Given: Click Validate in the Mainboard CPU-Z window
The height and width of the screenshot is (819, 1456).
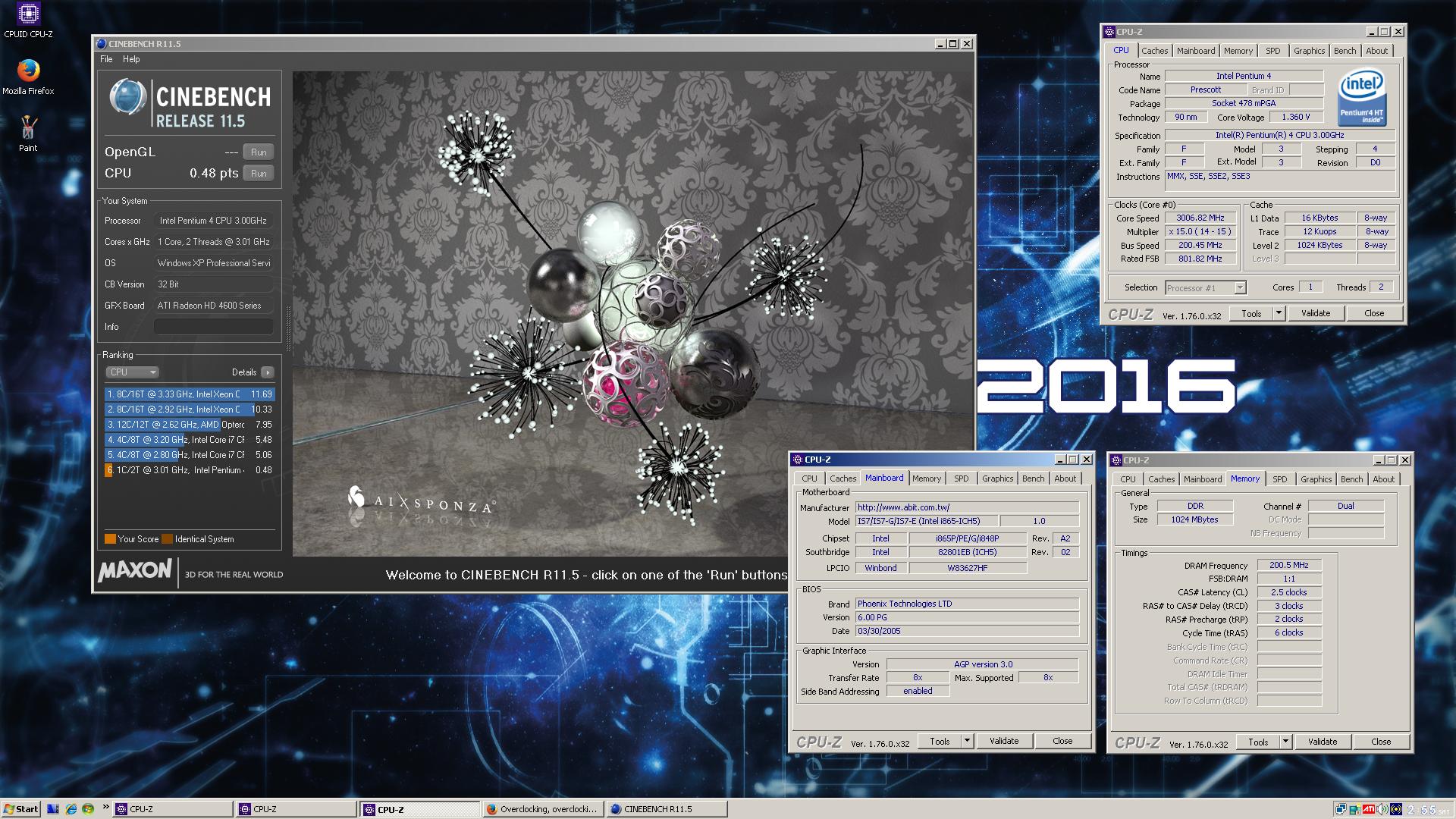Looking at the screenshot, I should (1003, 741).
